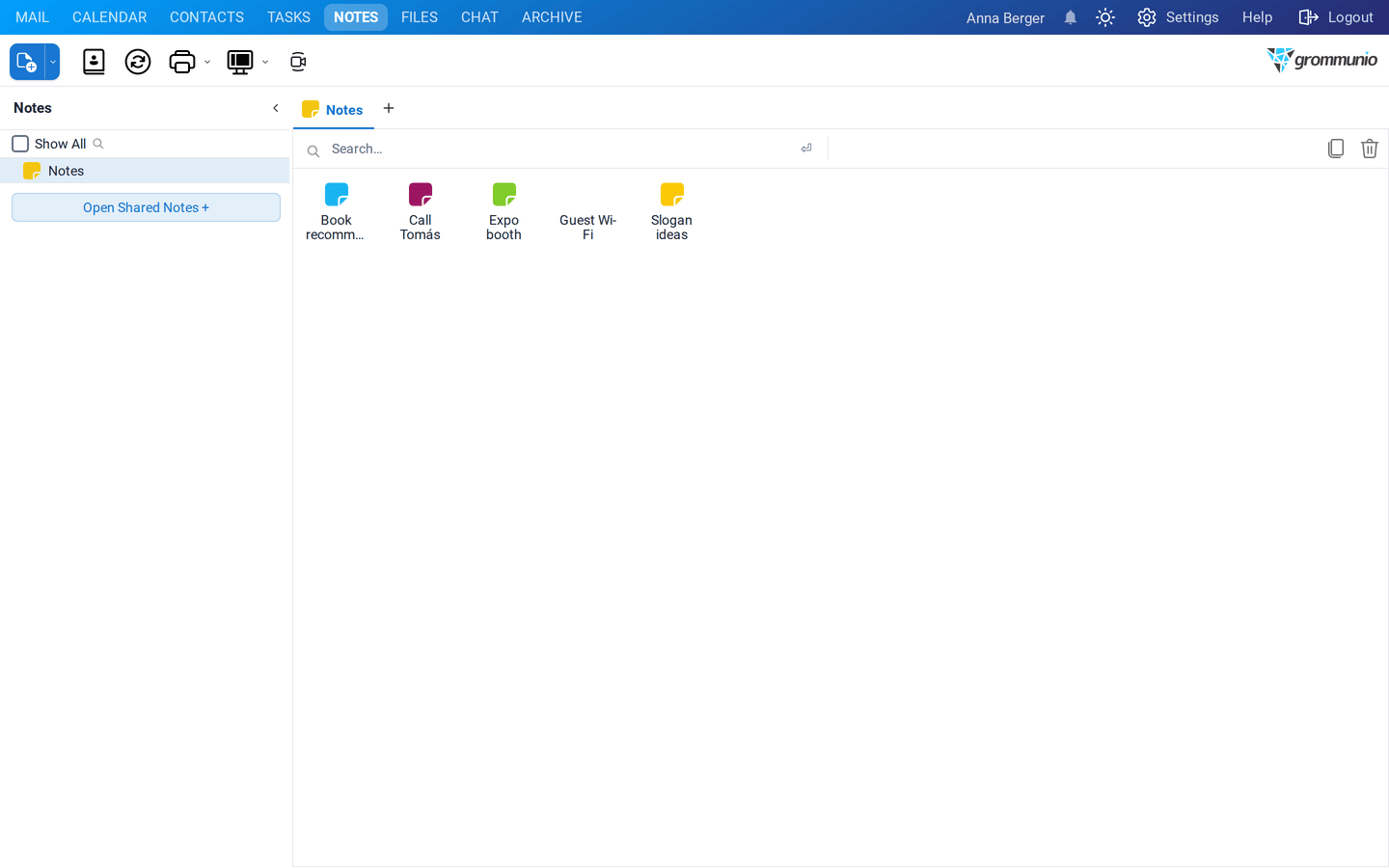Viewport: 1389px width, 868px height.
Task: Open the CALENDAR section
Action: [110, 17]
